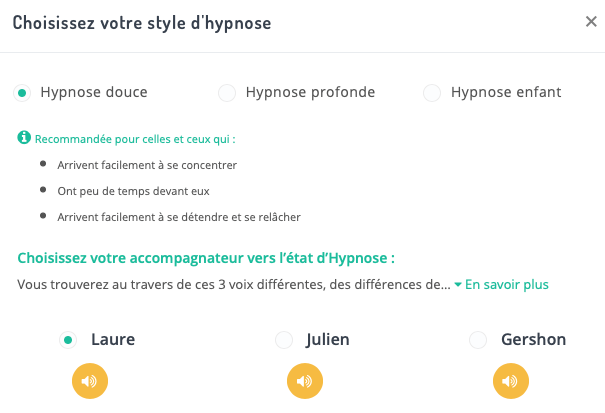The height and width of the screenshot is (413, 605).
Task: Click the Hypnose enfant label text
Action: [x=506, y=93]
